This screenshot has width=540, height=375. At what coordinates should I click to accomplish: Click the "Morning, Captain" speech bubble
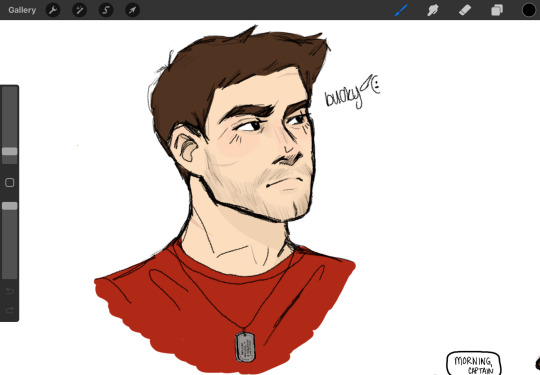pos(474,363)
